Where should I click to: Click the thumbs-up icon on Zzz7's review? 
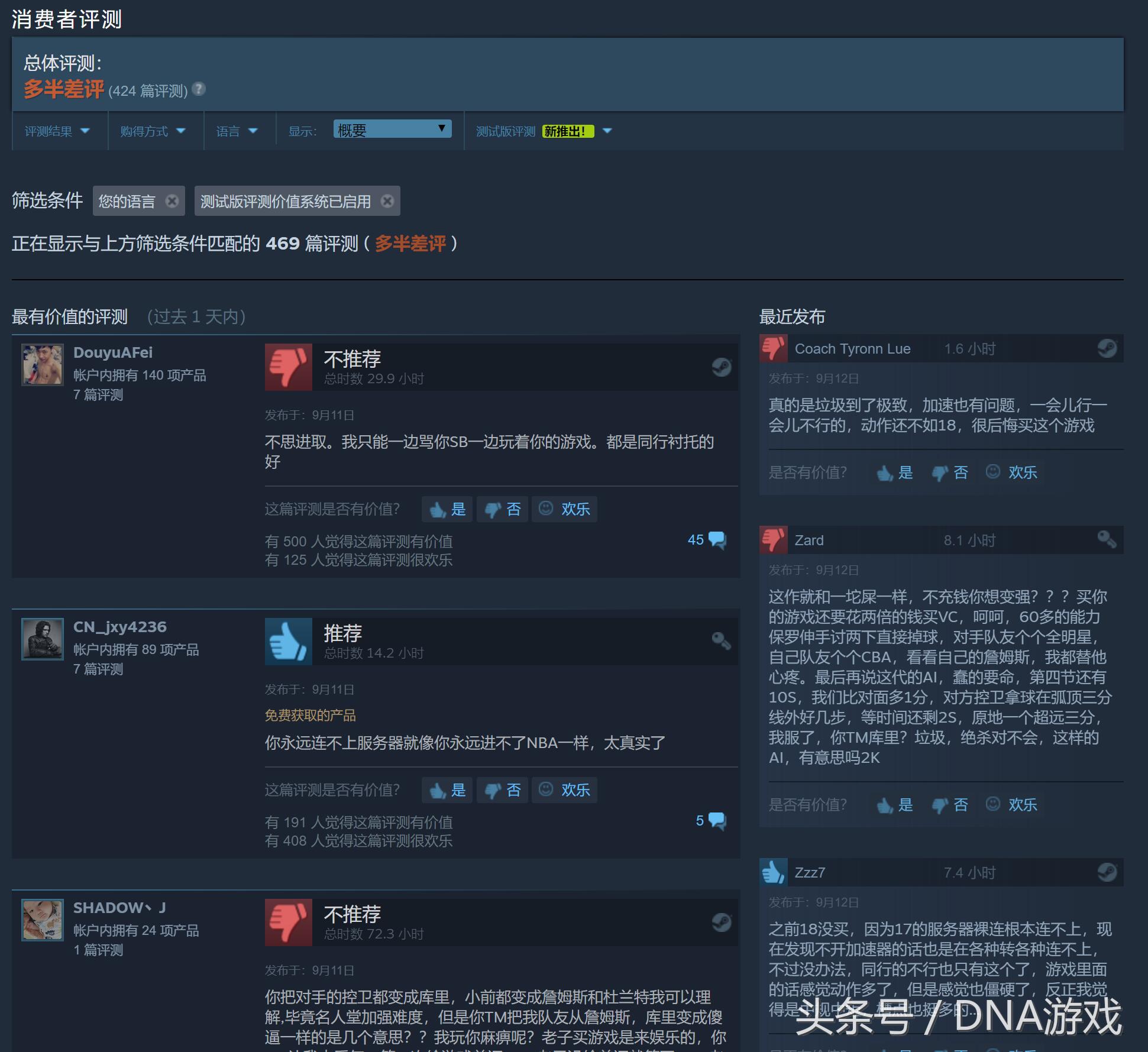[773, 872]
